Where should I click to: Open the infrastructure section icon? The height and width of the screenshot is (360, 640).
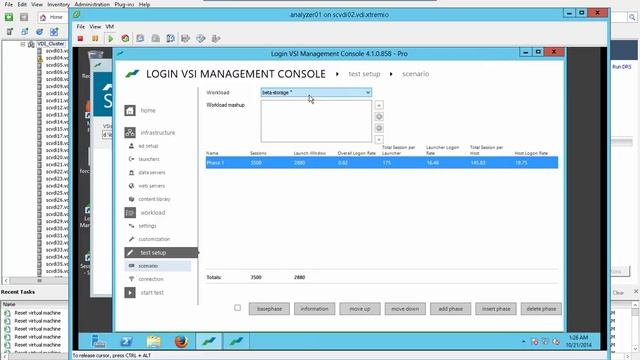[x=130, y=132]
